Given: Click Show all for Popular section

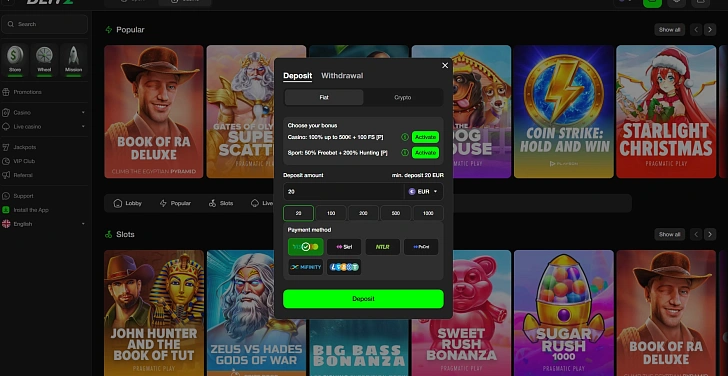Looking at the screenshot, I should point(670,30).
